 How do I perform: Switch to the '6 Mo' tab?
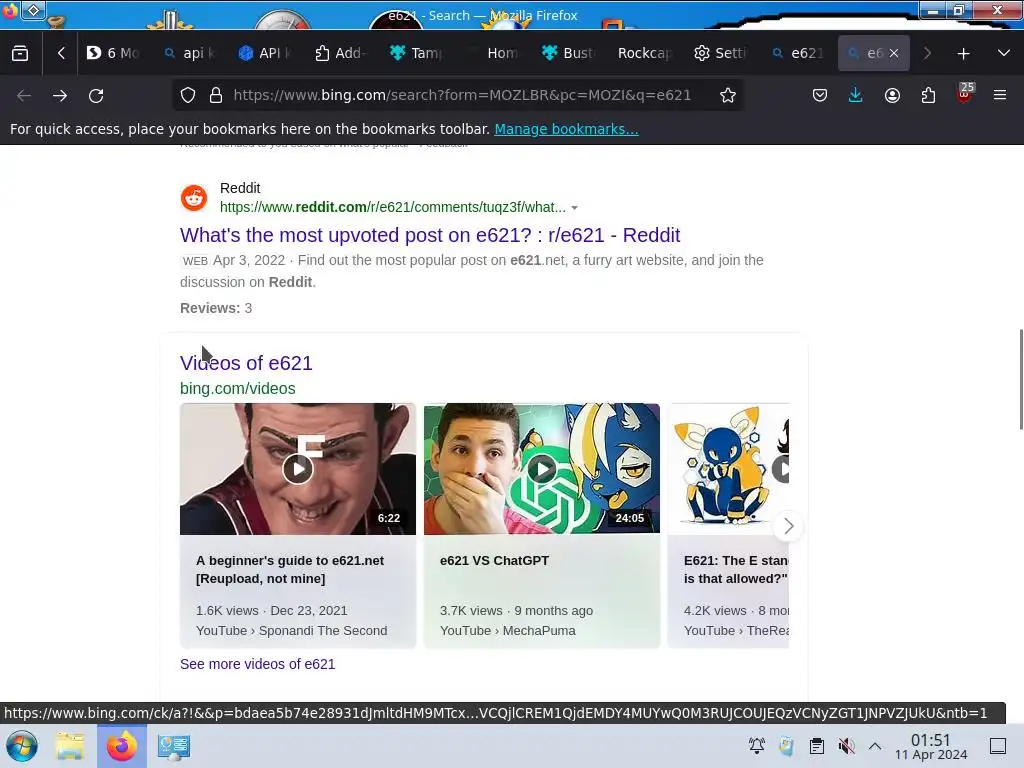[x=114, y=53]
